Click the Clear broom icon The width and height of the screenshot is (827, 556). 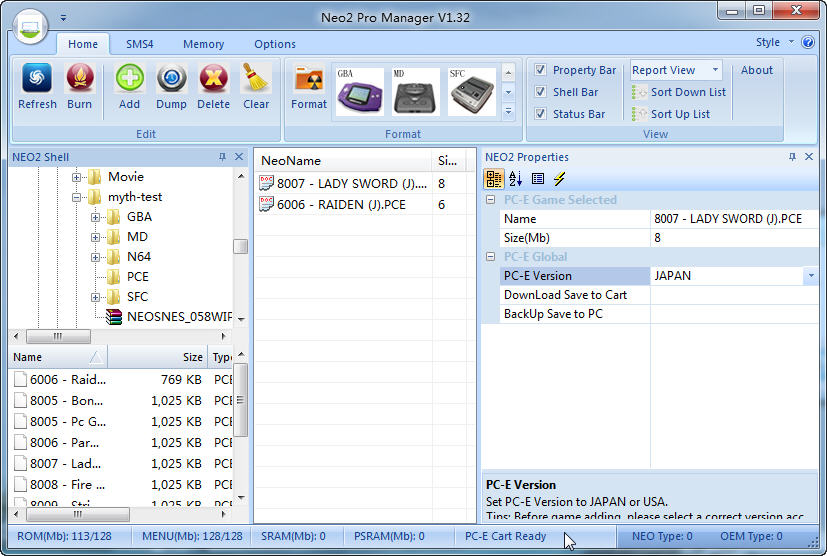coord(256,79)
